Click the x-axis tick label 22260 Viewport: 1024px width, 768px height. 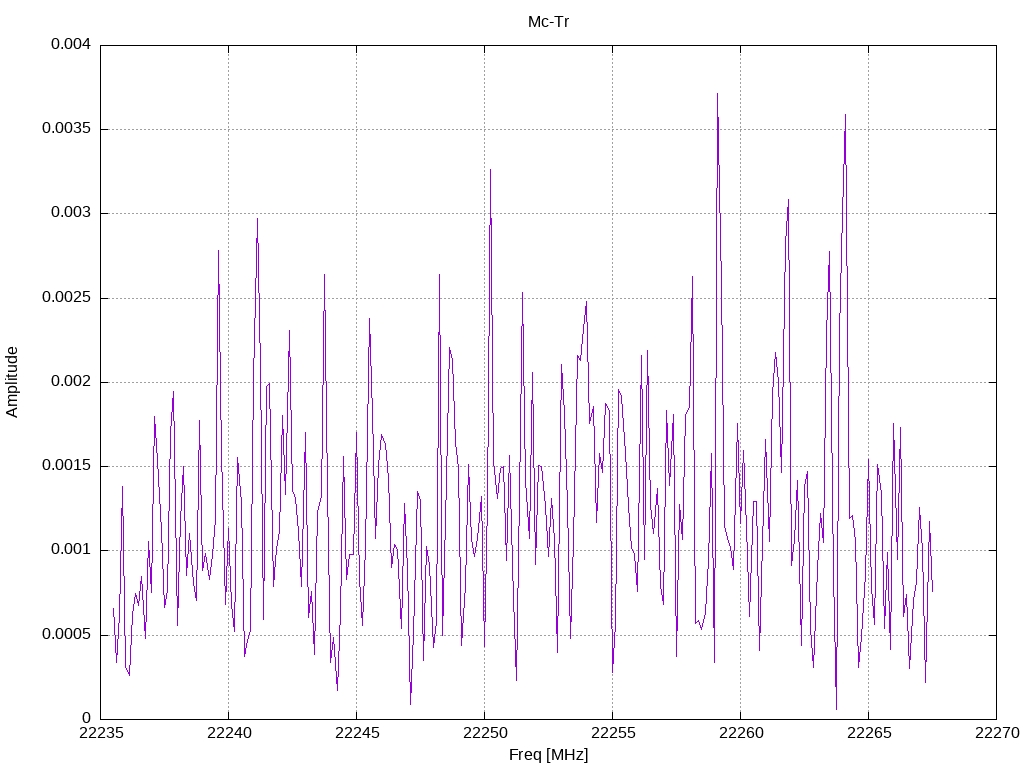[741, 733]
